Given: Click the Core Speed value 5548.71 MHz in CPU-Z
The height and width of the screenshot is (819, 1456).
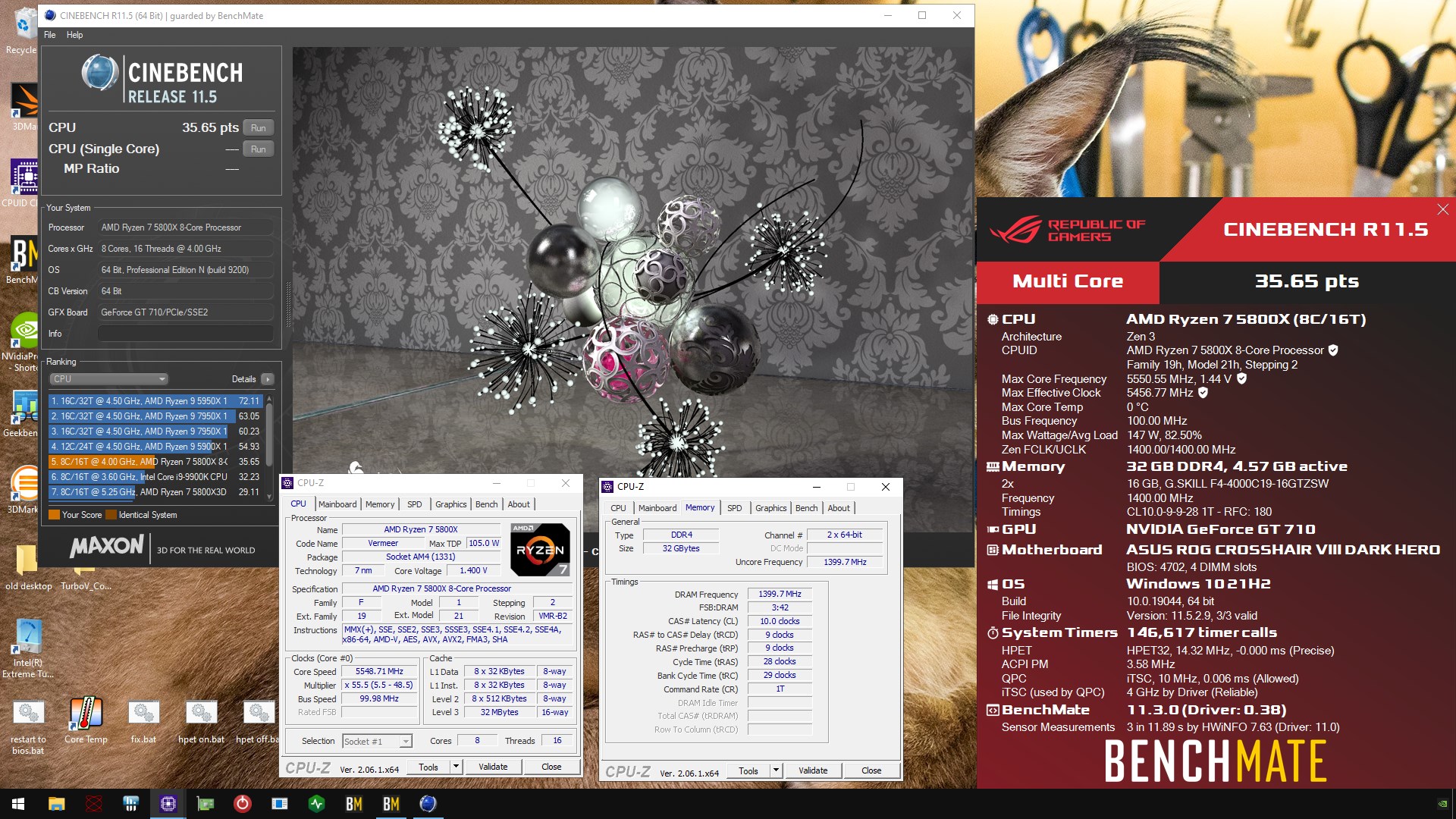Looking at the screenshot, I should click(379, 672).
